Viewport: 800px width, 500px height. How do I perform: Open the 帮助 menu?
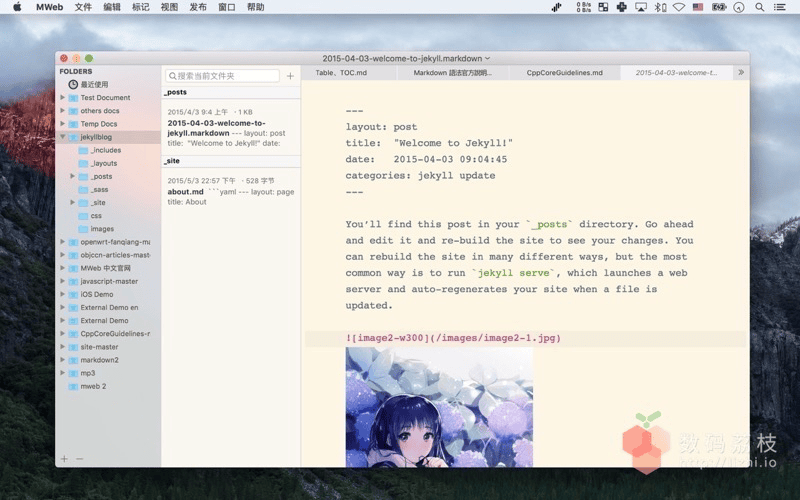tap(255, 7)
